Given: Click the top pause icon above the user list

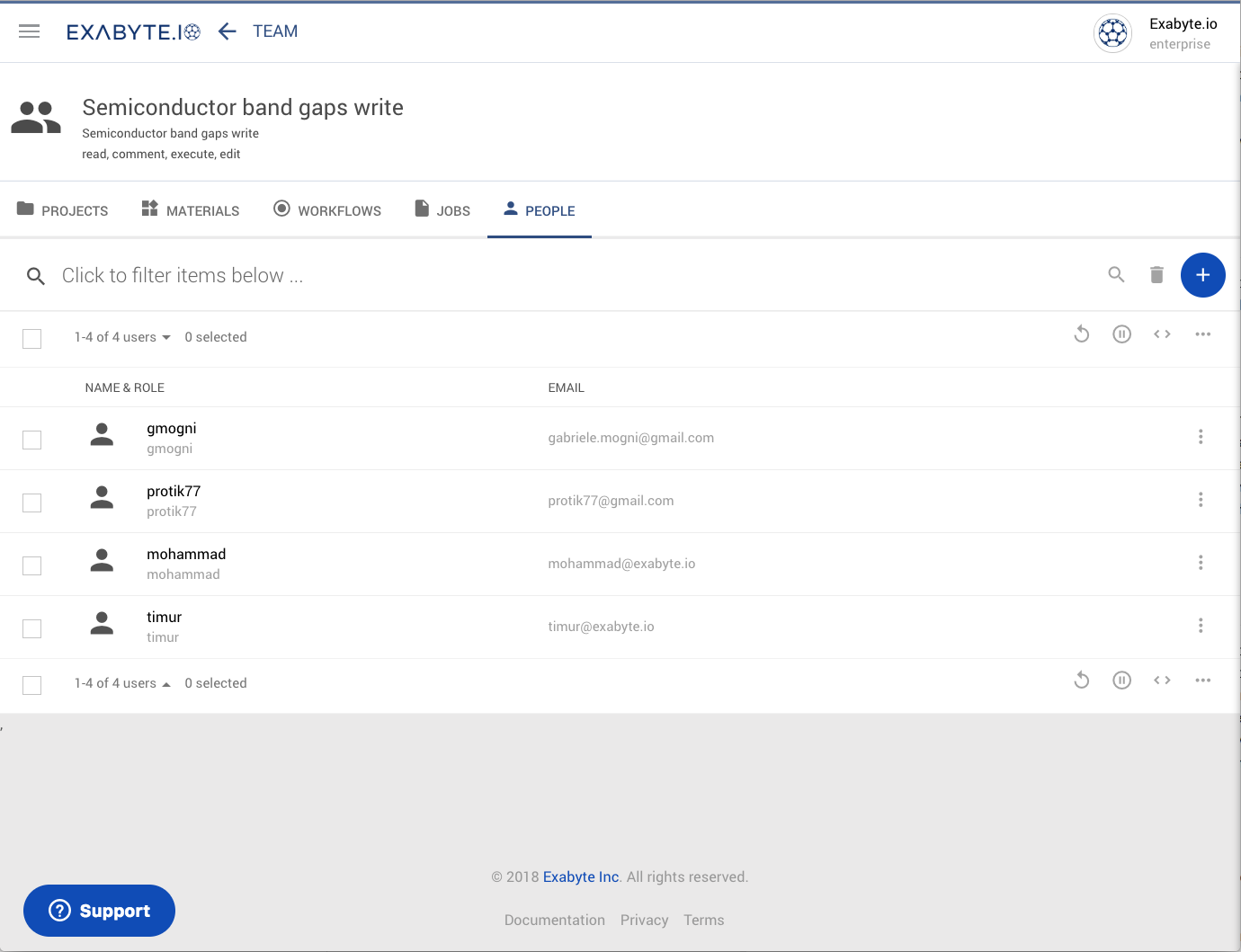Looking at the screenshot, I should click(x=1121, y=334).
